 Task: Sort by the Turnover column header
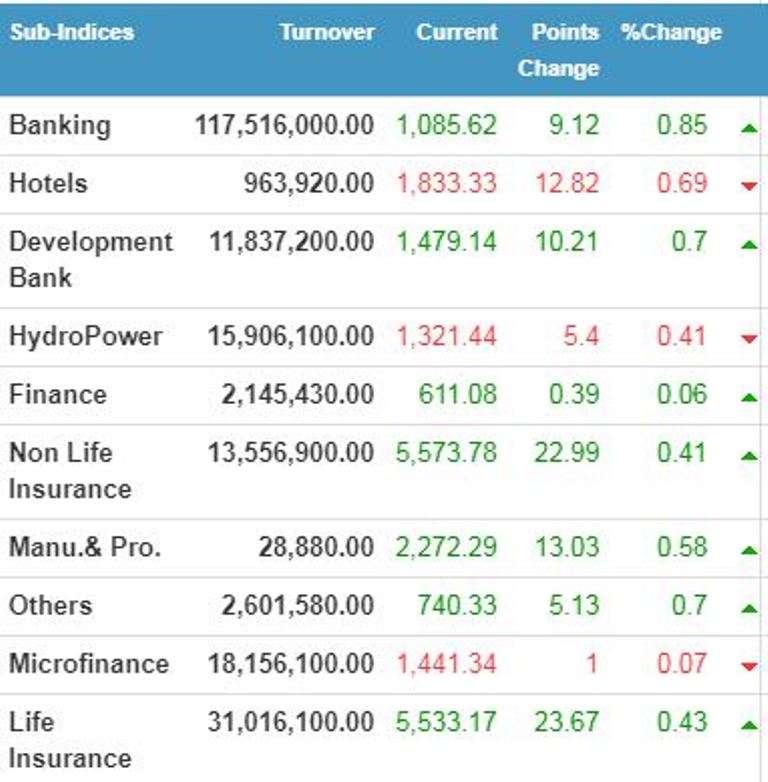[326, 32]
